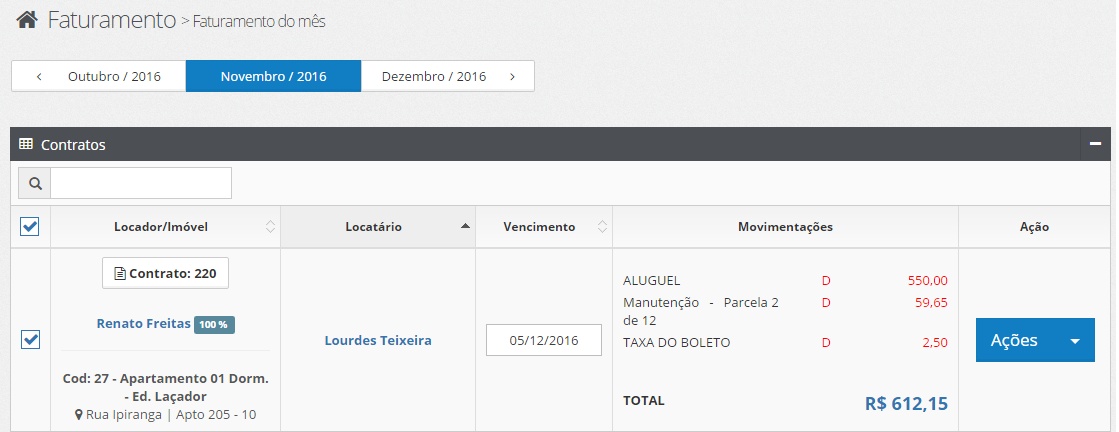Go to previous month with left chevron
Image resolution: width=1119 pixels, height=432 pixels.
click(39, 76)
